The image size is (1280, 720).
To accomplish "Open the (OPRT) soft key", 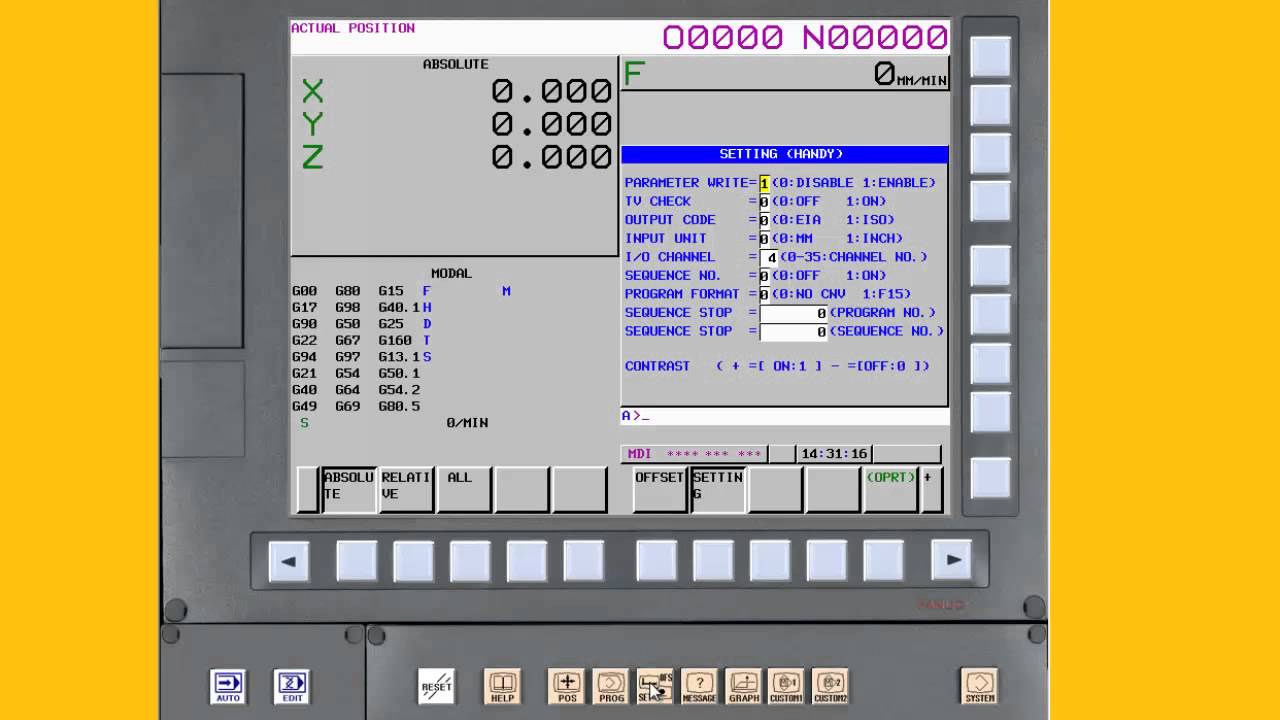I will [891, 489].
